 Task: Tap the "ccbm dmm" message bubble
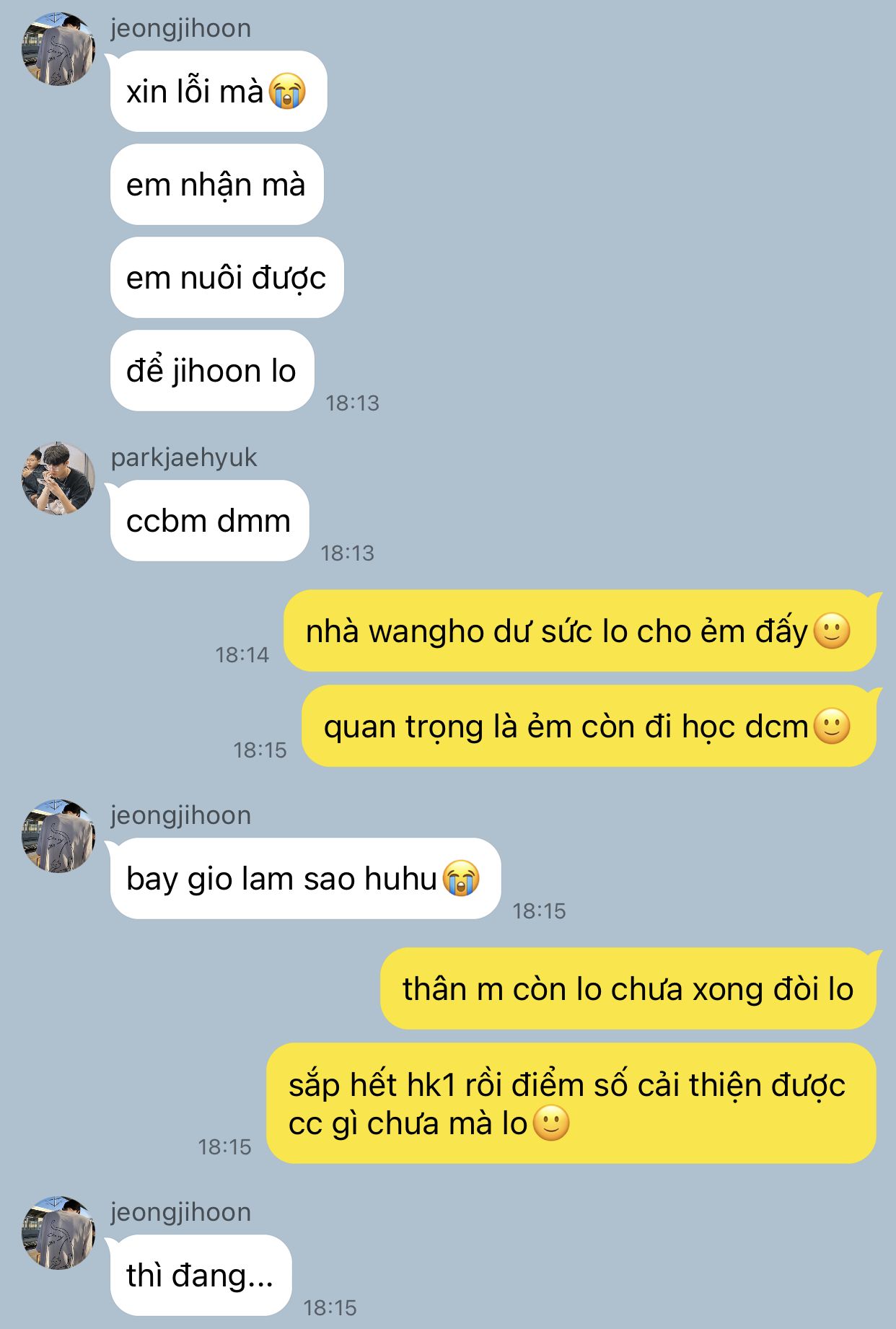(209, 521)
